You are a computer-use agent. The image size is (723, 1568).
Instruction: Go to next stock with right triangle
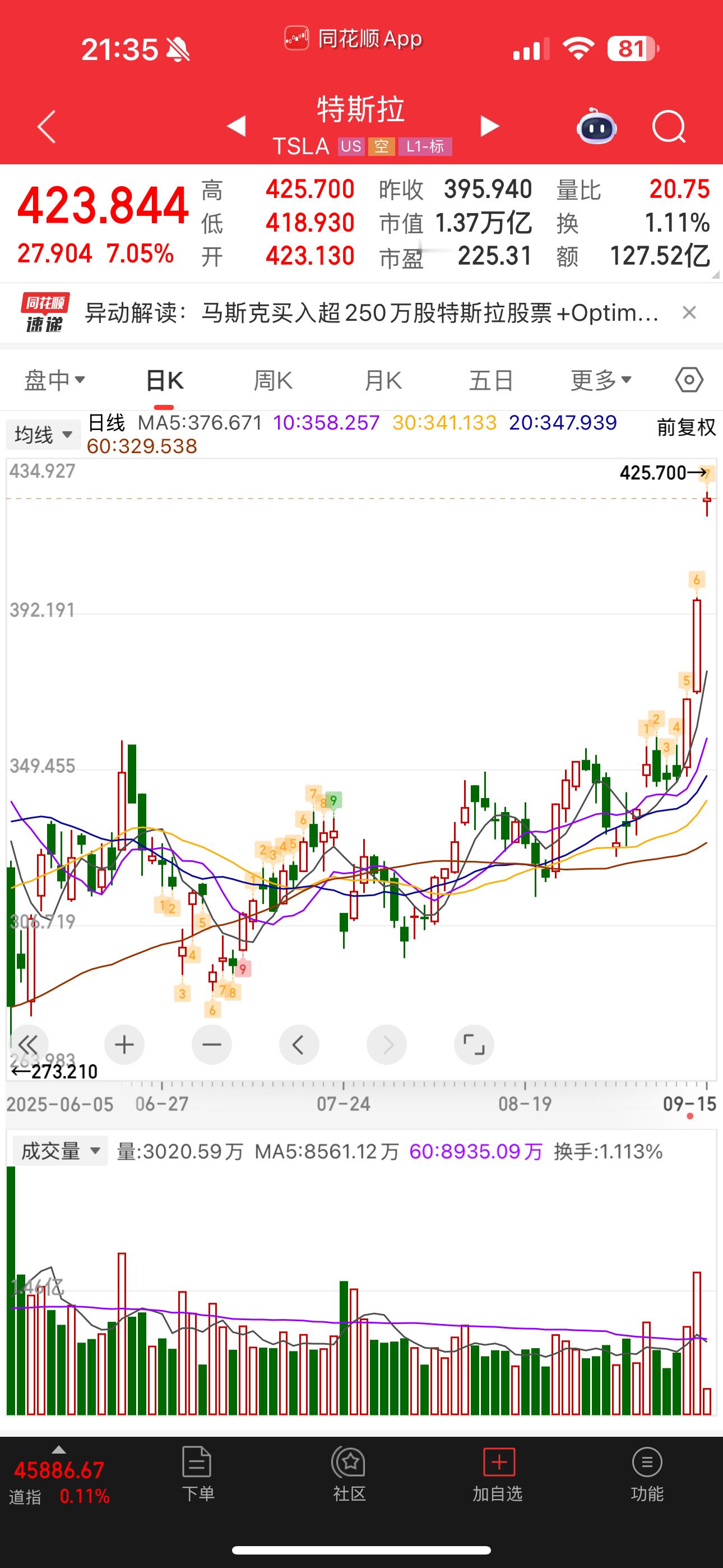(x=489, y=126)
